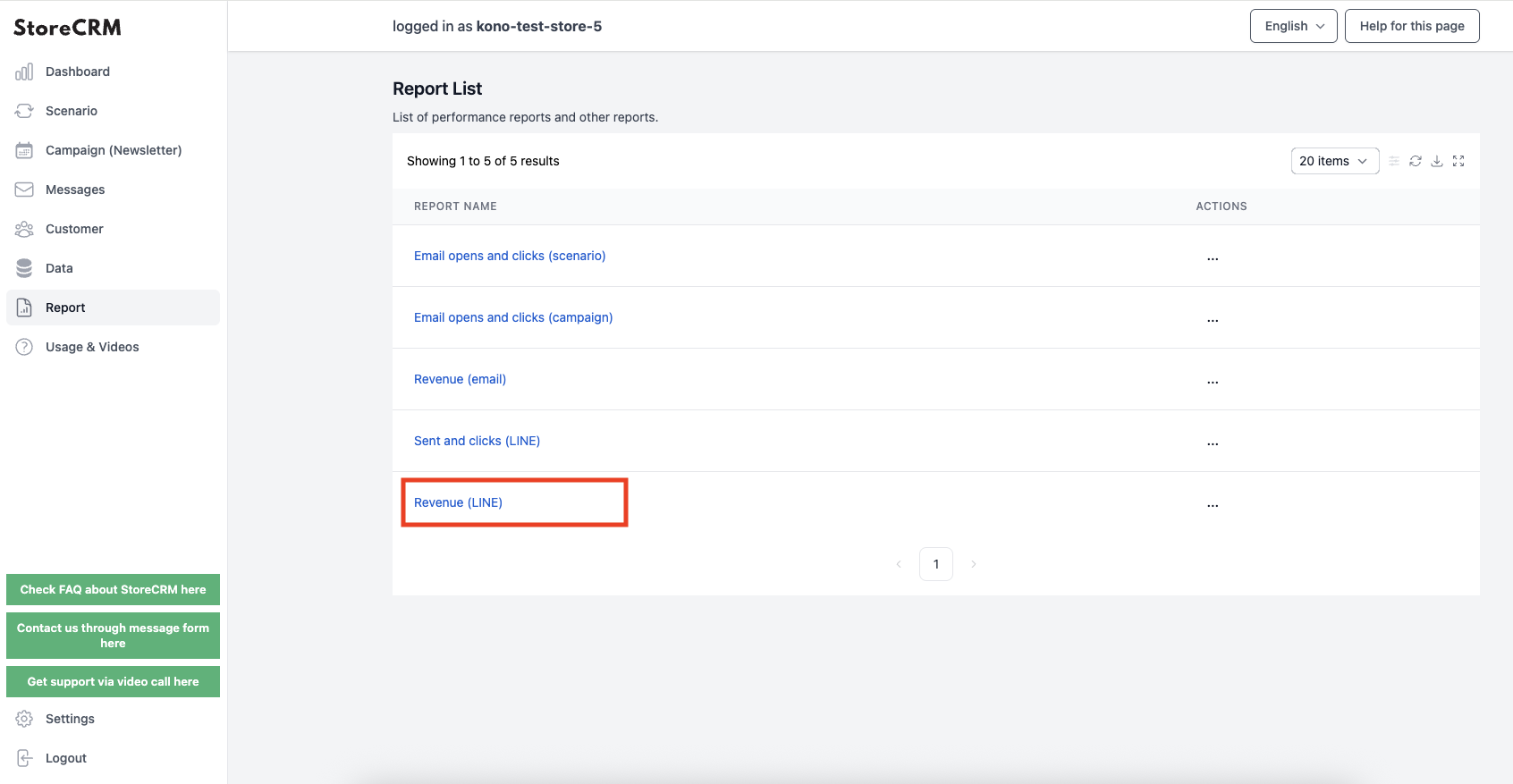Open the English language dropdown
1513x784 pixels.
pos(1294,26)
